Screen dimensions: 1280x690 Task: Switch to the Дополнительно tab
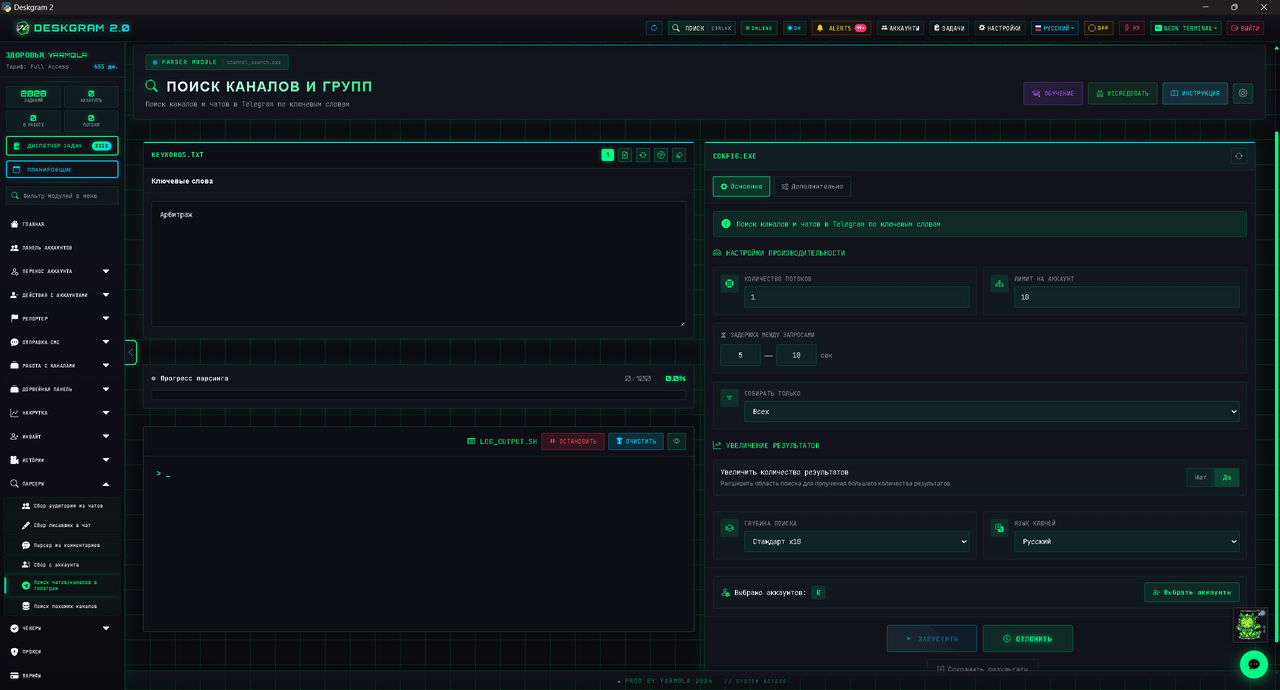[x=813, y=186]
